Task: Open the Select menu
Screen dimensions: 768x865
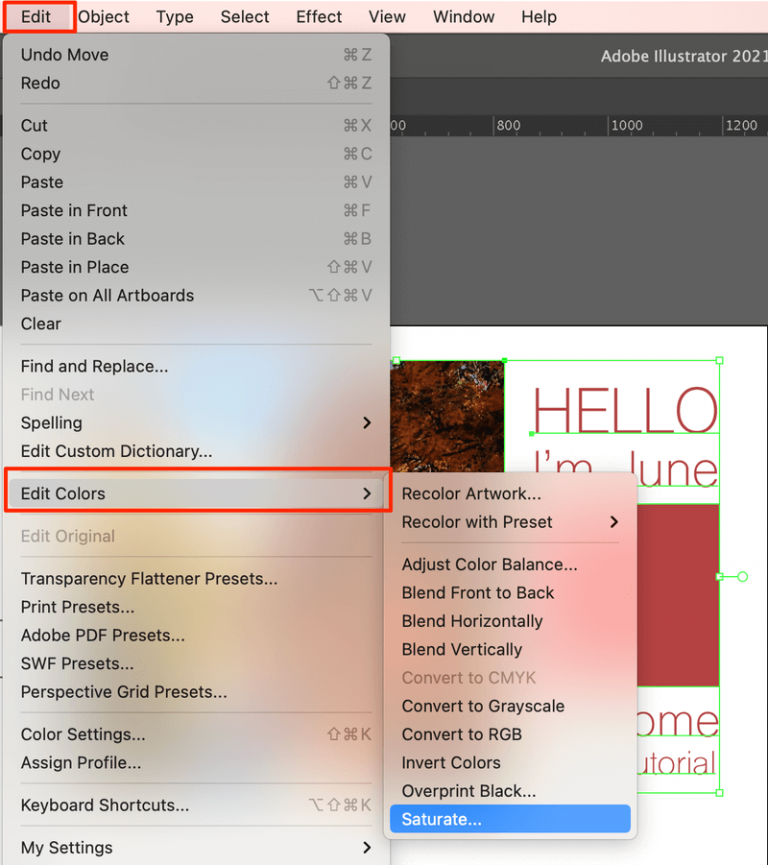Action: [244, 17]
